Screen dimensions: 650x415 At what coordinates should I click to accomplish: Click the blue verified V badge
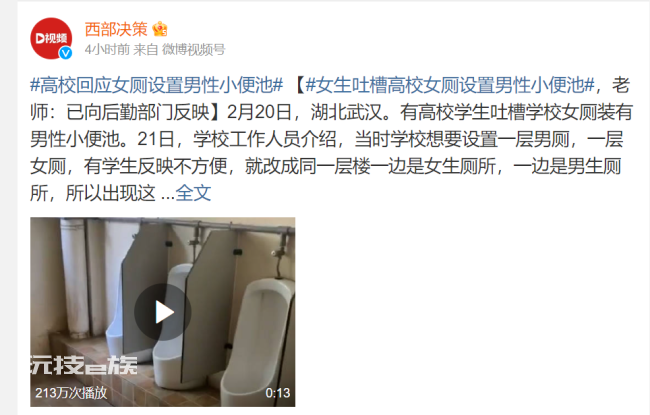tap(65, 53)
